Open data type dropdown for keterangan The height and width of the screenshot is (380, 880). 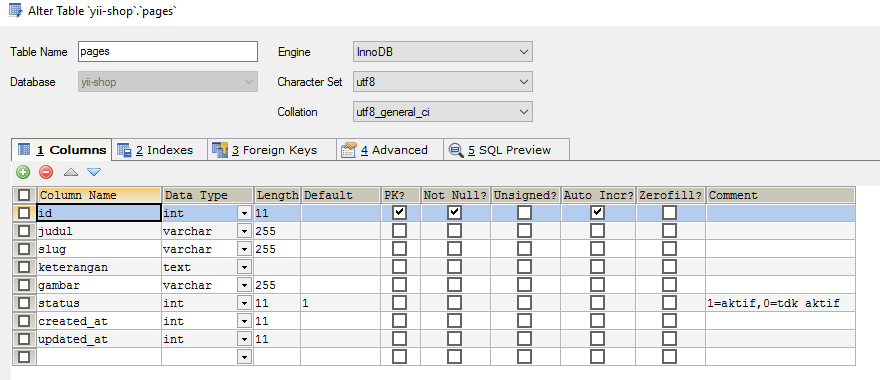point(244,267)
